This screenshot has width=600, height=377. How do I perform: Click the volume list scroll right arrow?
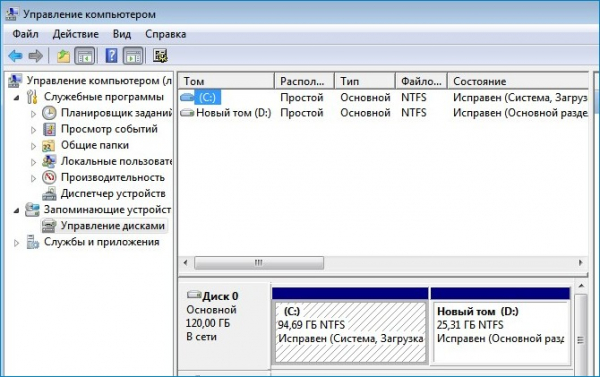580,263
